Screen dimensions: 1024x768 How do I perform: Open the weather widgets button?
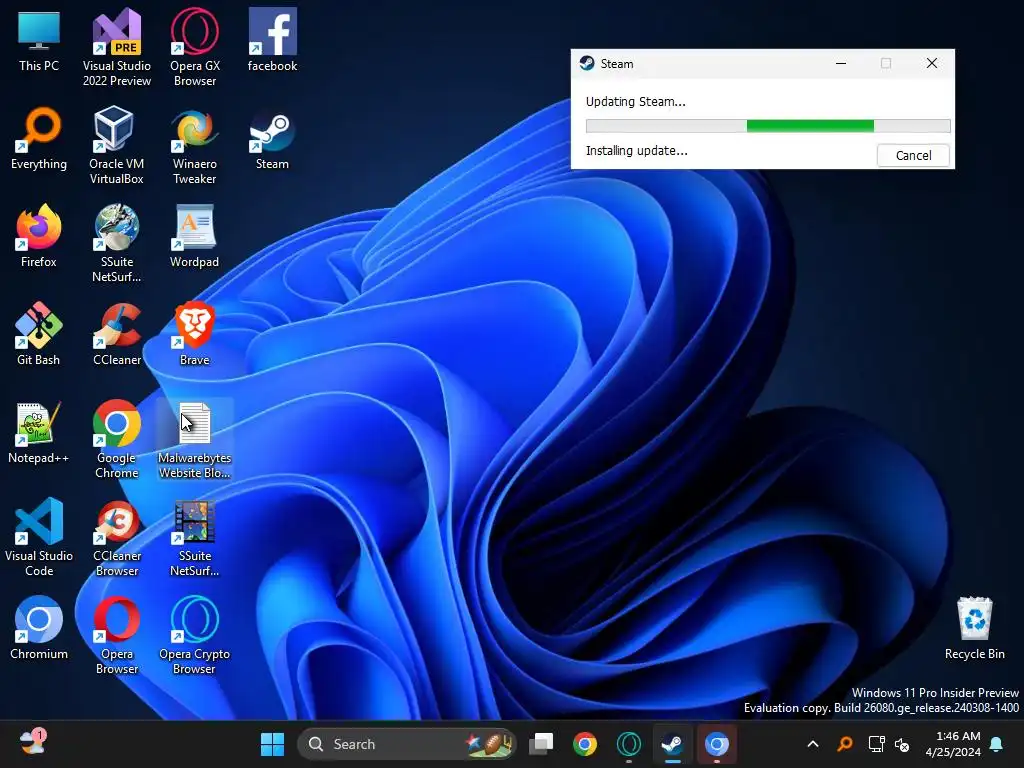[33, 742]
